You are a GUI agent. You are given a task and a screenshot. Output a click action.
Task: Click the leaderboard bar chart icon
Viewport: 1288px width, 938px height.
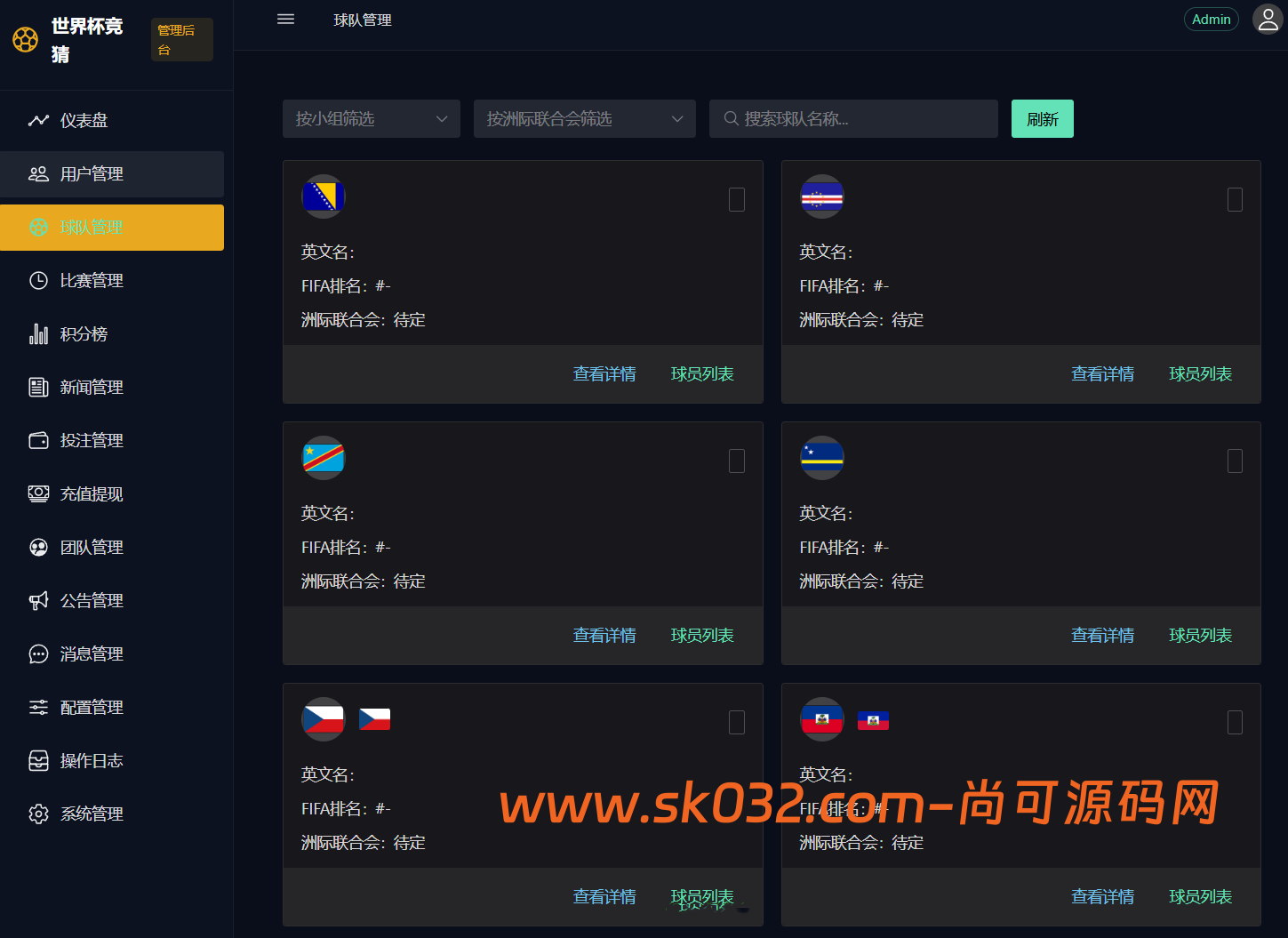coord(38,333)
